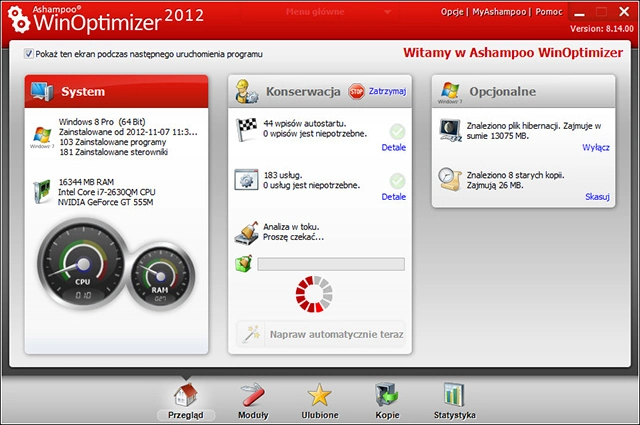The image size is (640, 425).
Task: Click the System monitor icon
Action: tap(42, 91)
